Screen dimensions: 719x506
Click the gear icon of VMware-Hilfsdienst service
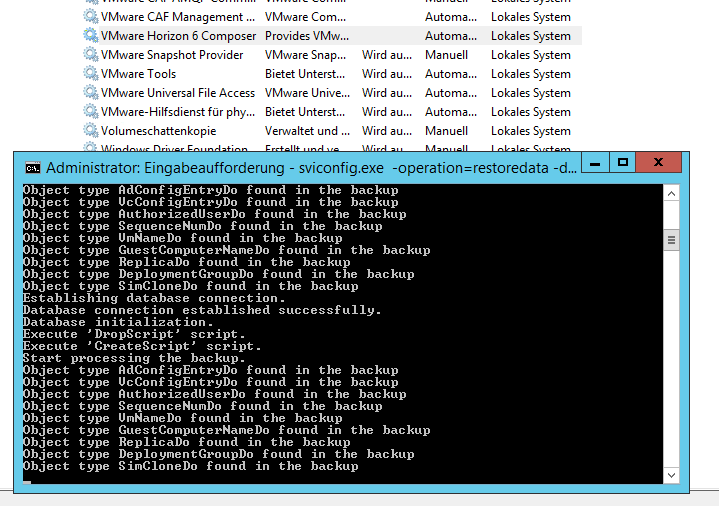90,111
